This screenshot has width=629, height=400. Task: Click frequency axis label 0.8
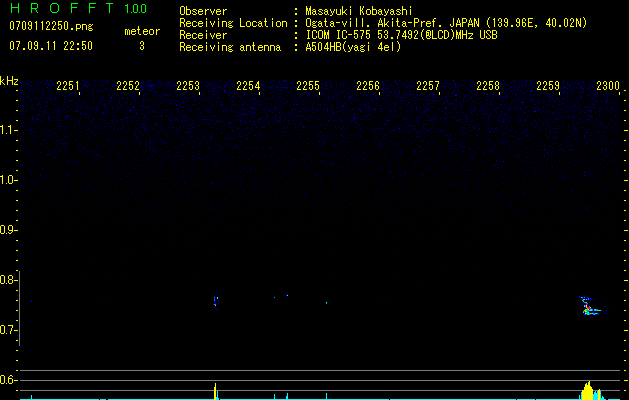(x=9, y=280)
